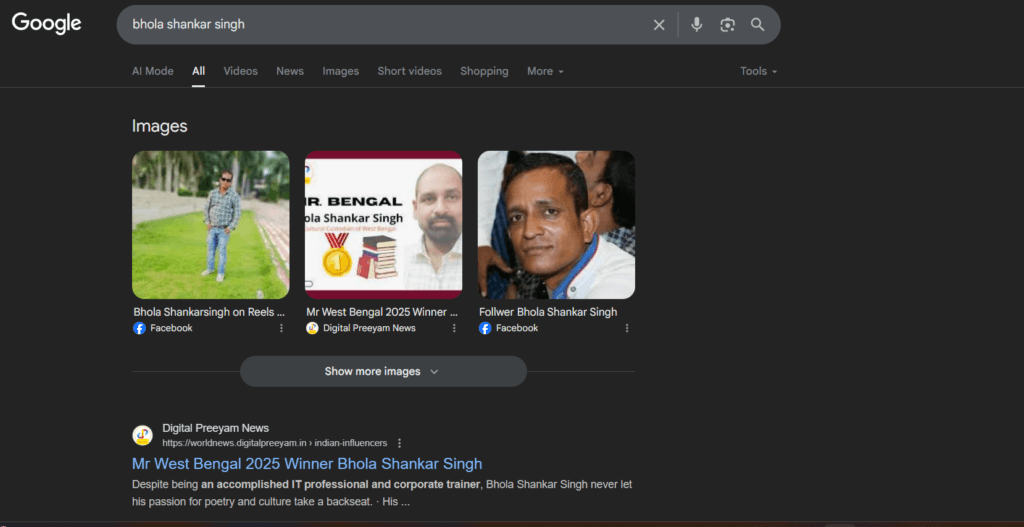The image size is (1024, 527).
Task: Switch to Videos tab
Action: 240,71
